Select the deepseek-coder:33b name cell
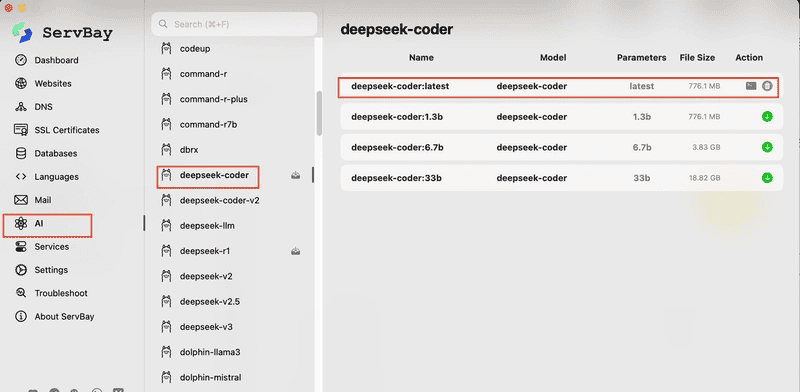This screenshot has height=392, width=800. (x=396, y=178)
